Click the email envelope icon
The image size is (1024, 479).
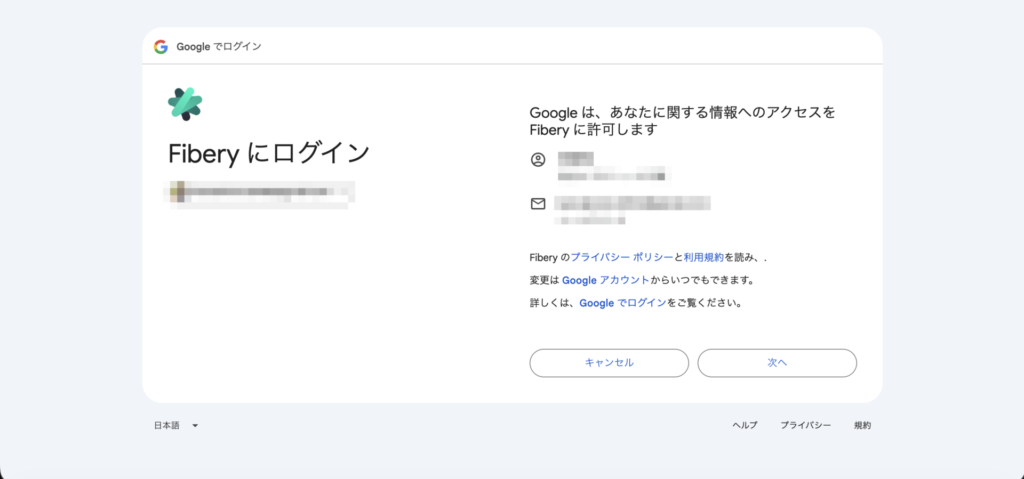pos(537,204)
